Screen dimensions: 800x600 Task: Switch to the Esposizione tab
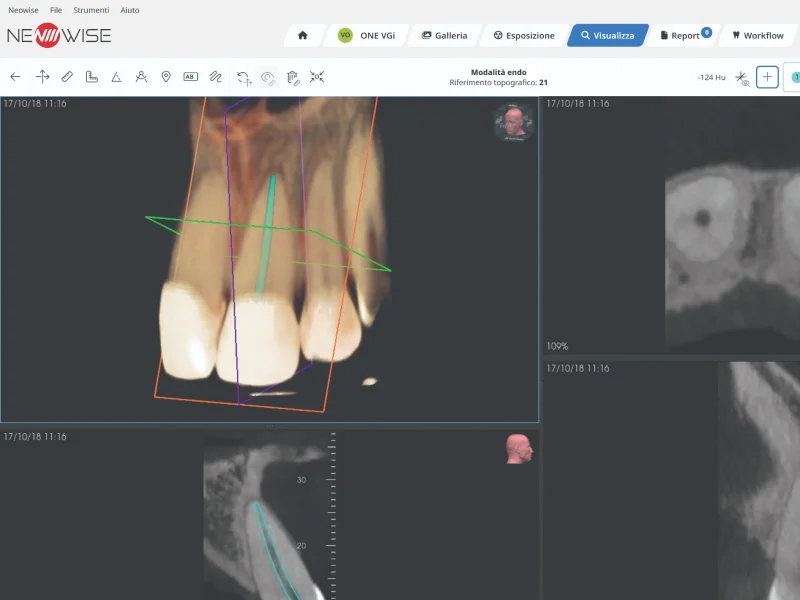point(523,35)
